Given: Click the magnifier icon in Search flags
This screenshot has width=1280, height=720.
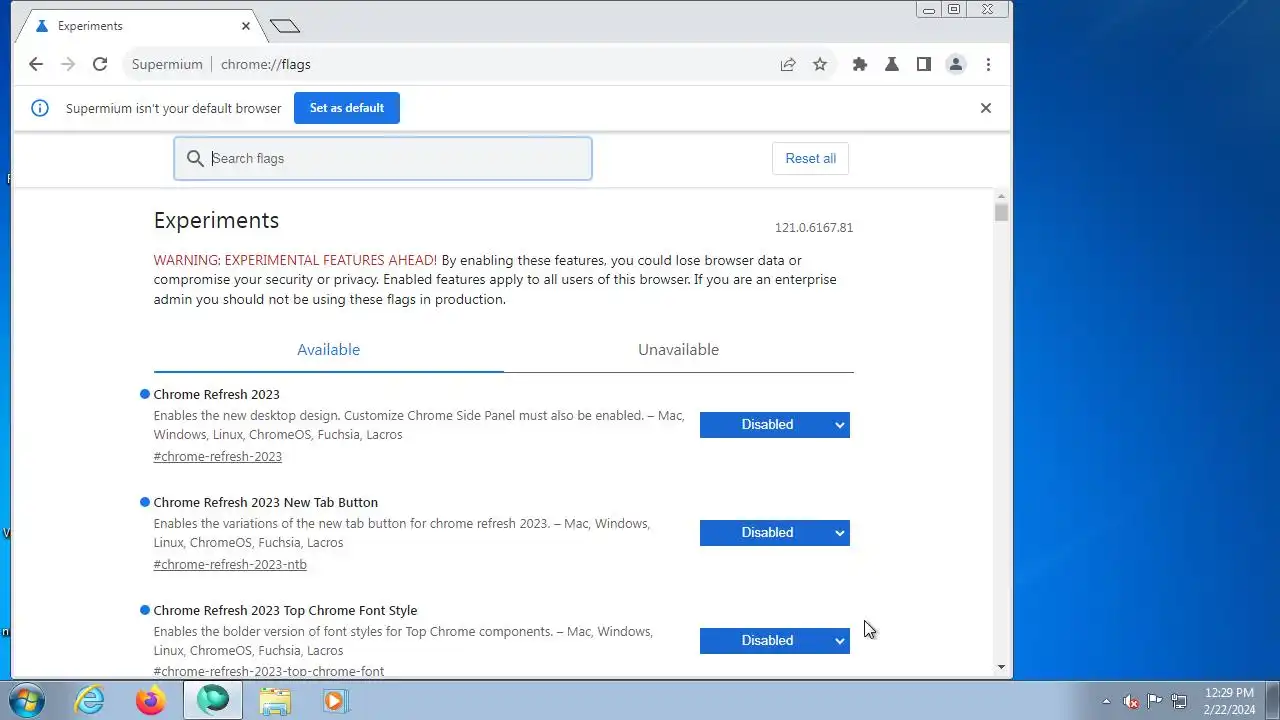Looking at the screenshot, I should [195, 158].
